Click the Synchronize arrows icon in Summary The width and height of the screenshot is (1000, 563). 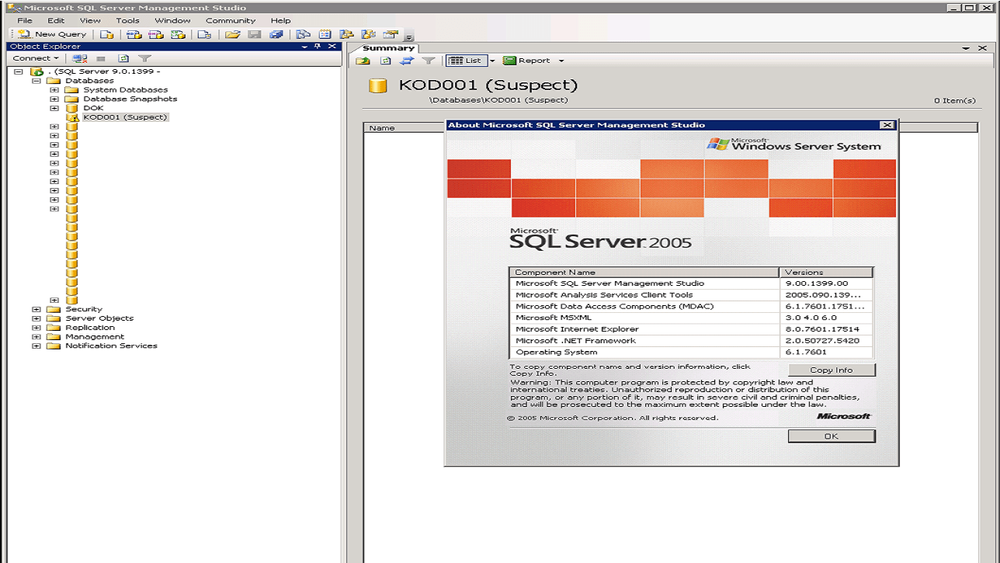click(407, 61)
